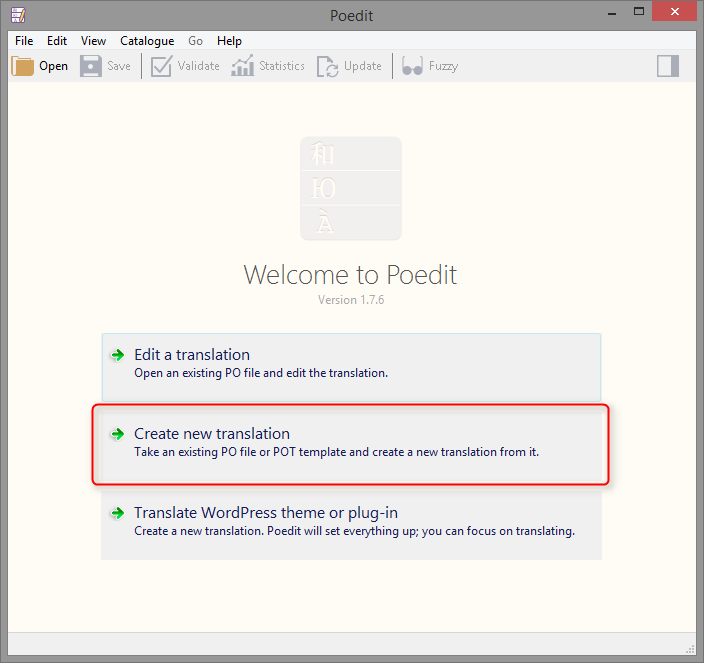Minimize the Poedit window
This screenshot has width=704, height=663.
[x=612, y=13]
